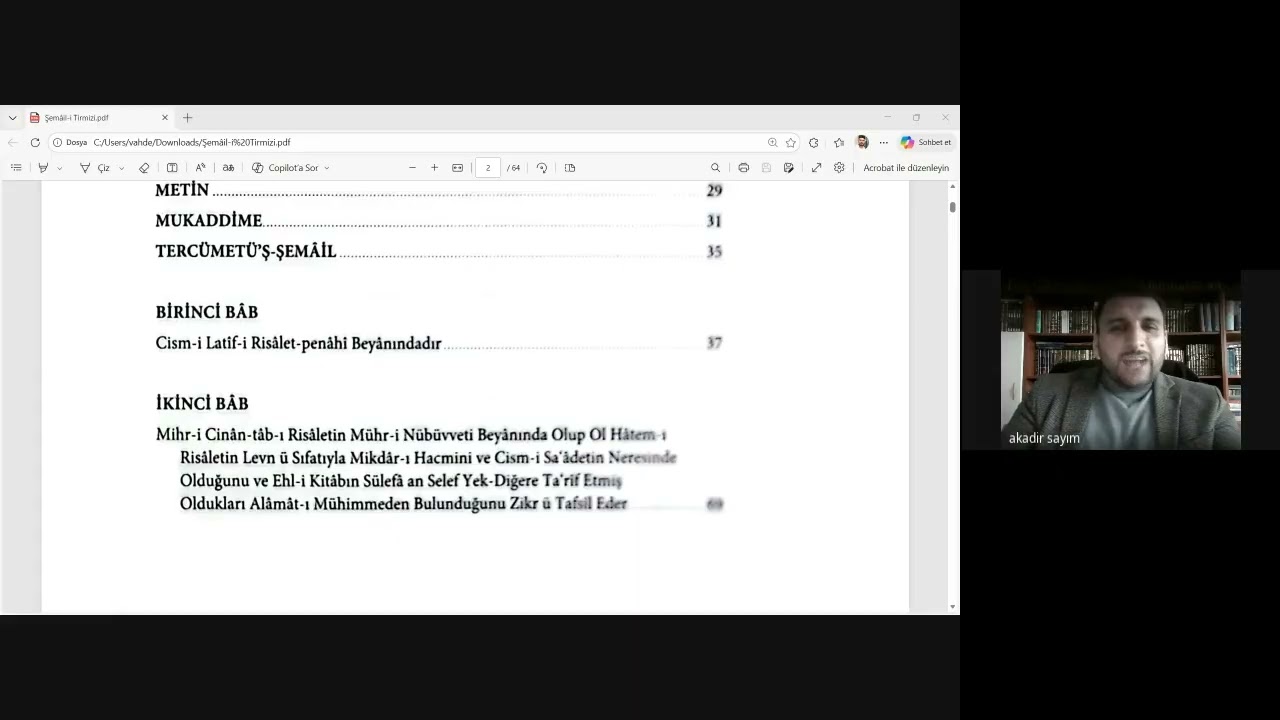Viewport: 1280px width, 720px height.
Task: Enter full screen with expand arrows icon
Action: [x=816, y=168]
